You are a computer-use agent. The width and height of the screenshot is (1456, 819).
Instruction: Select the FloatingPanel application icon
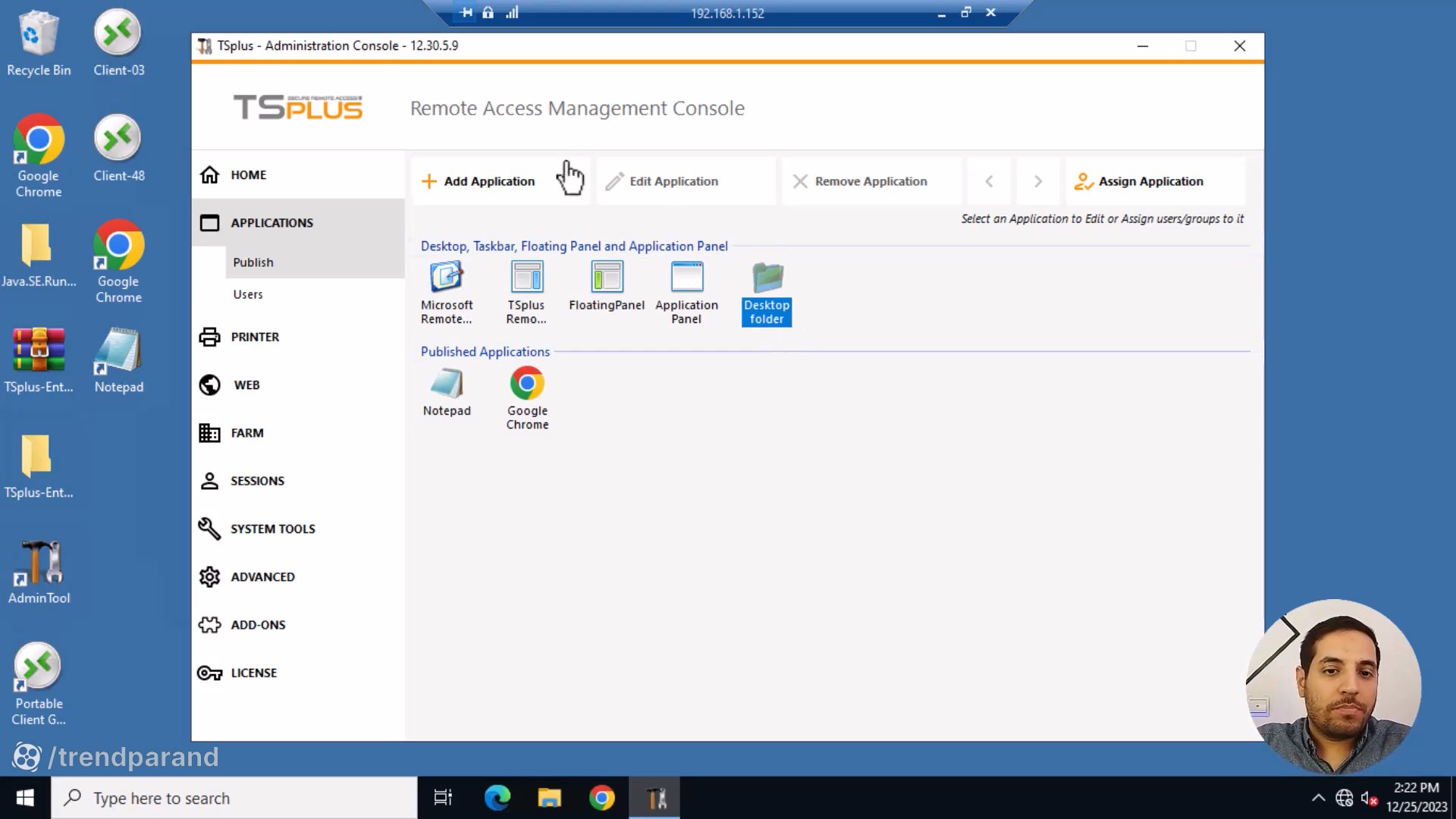(x=607, y=287)
